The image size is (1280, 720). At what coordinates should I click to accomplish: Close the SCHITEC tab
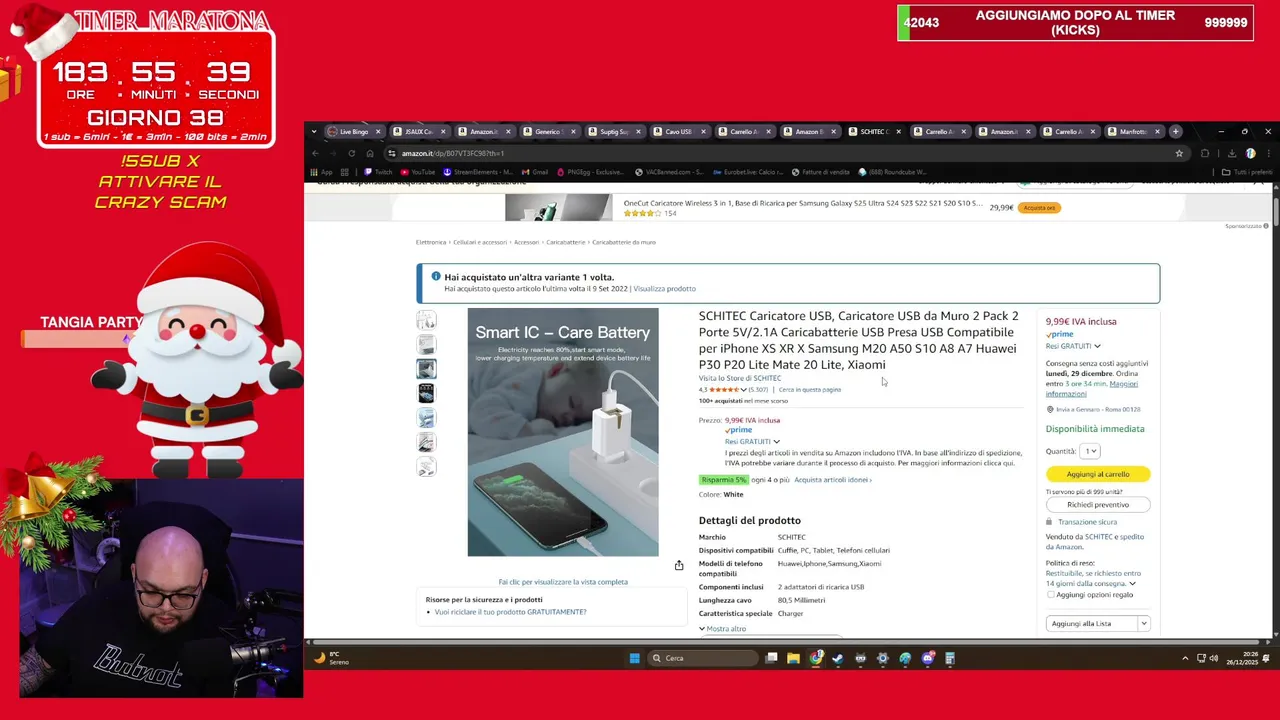point(898,131)
